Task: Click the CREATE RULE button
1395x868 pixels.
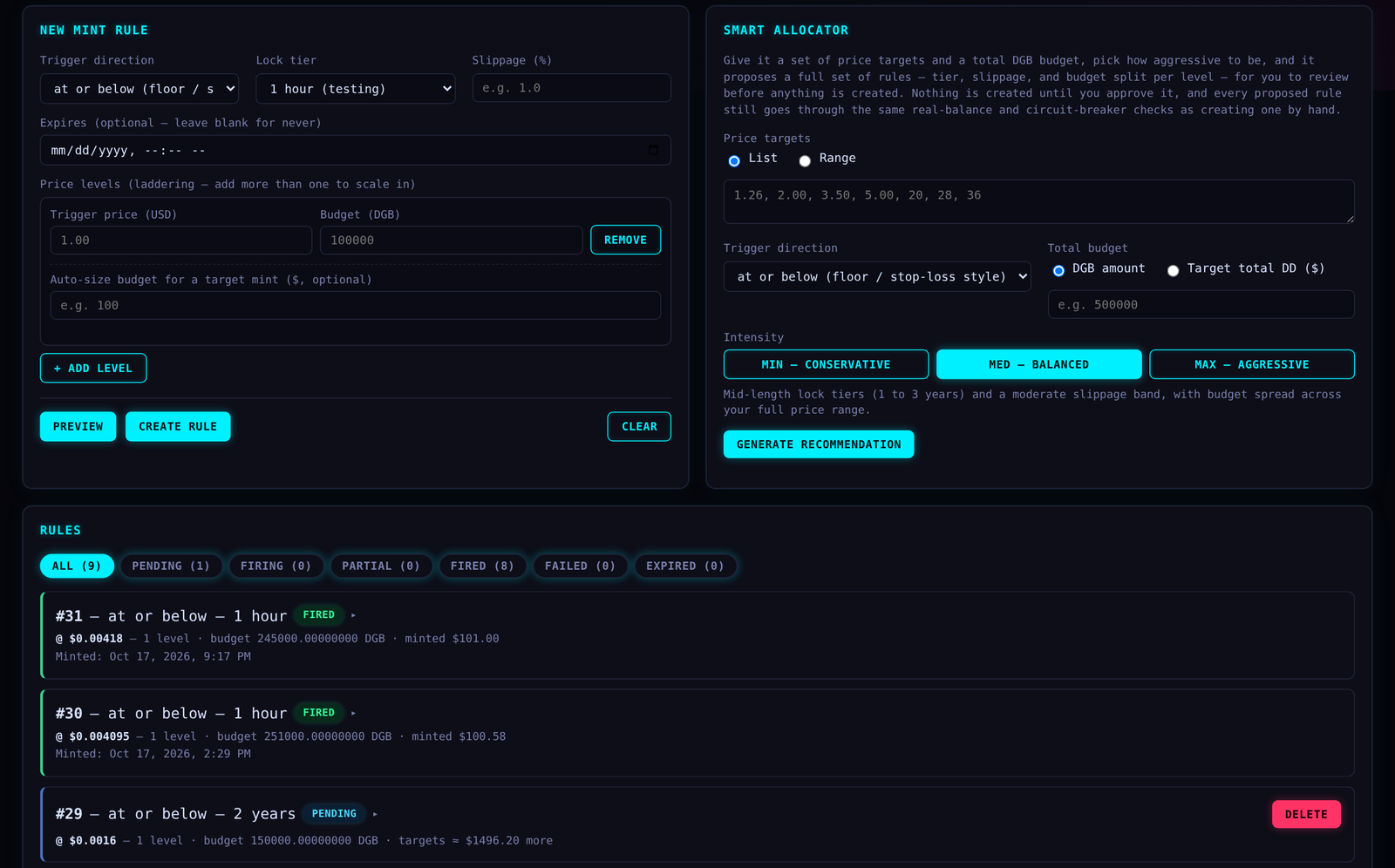Action: pos(178,426)
